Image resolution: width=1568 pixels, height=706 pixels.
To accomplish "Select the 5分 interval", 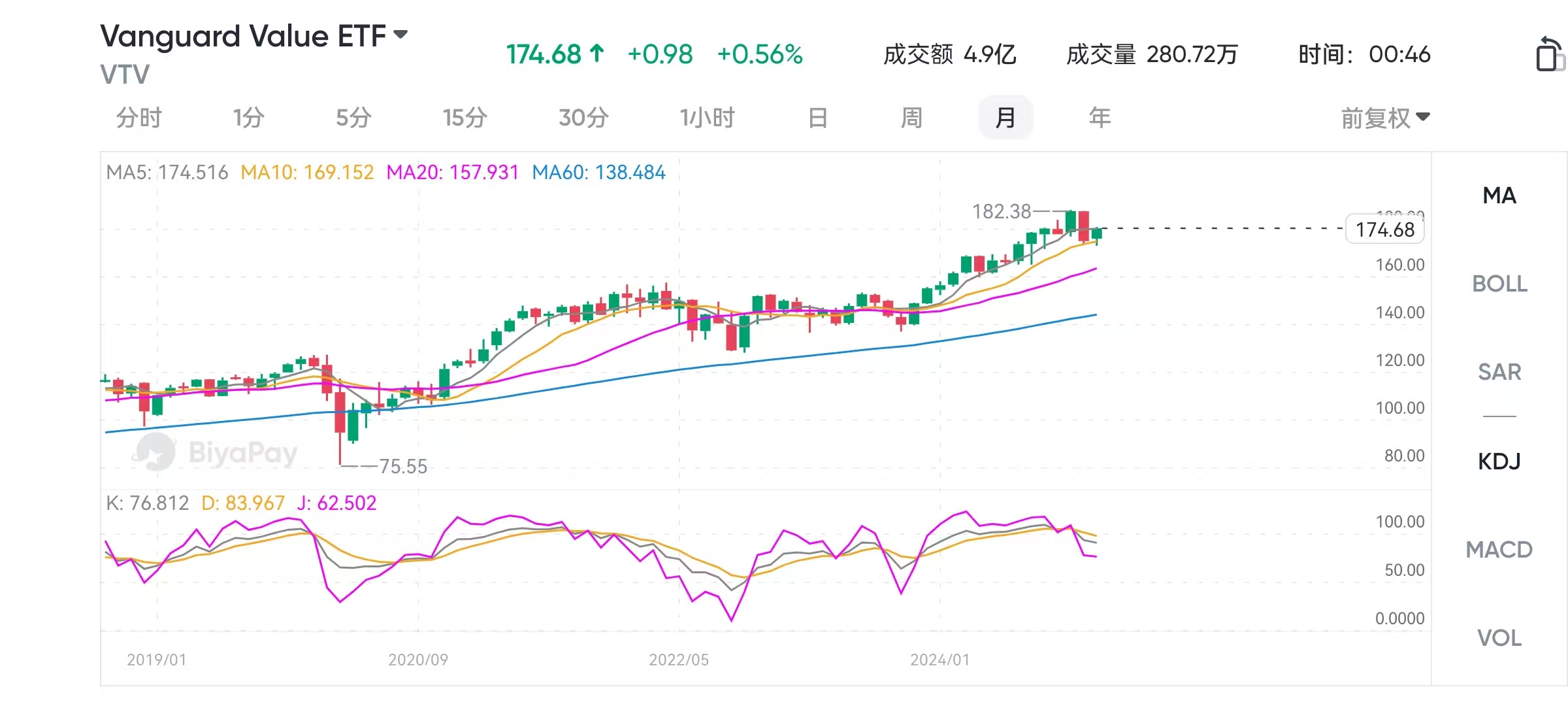I will pos(353,118).
